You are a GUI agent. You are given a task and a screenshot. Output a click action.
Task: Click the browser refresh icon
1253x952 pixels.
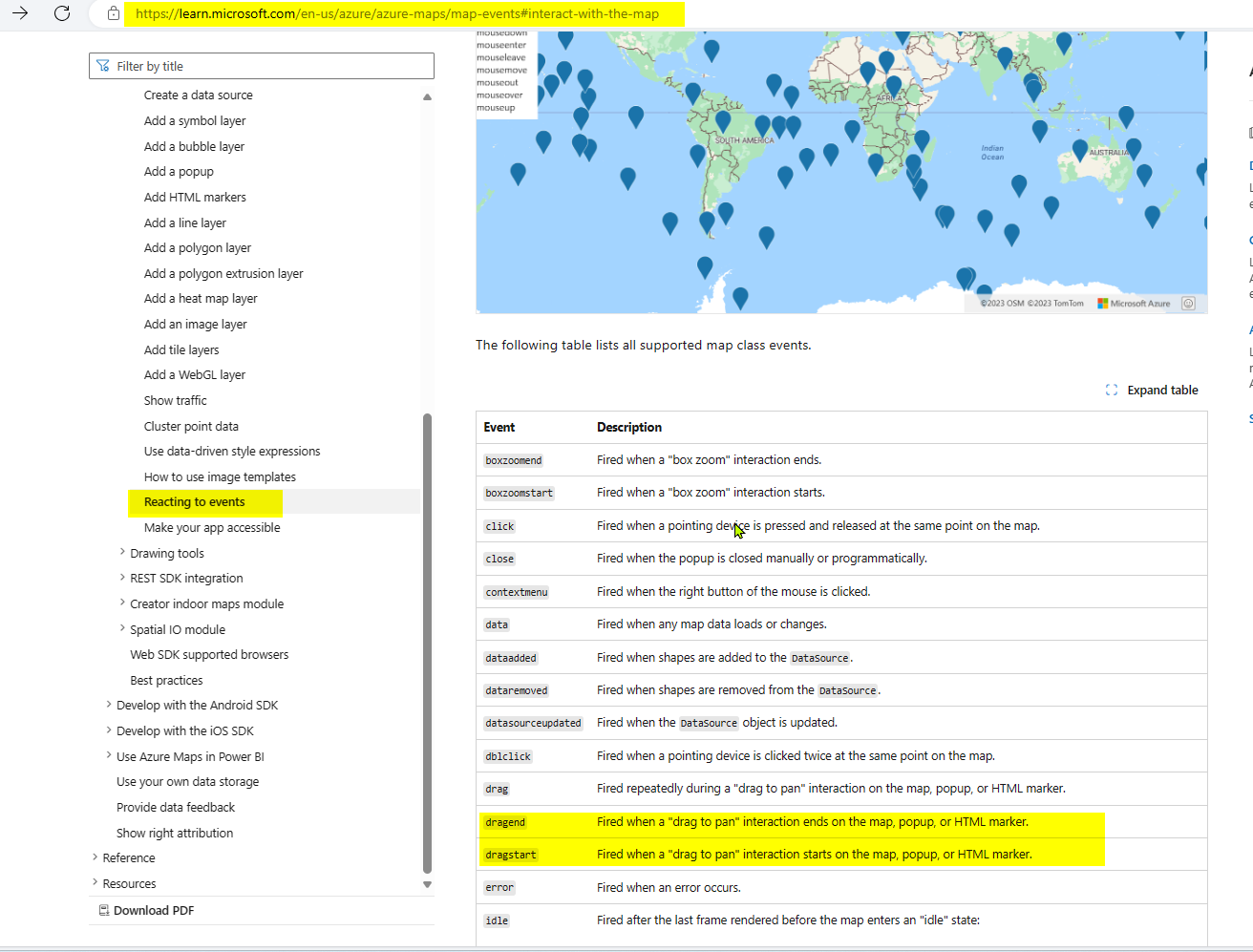62,14
